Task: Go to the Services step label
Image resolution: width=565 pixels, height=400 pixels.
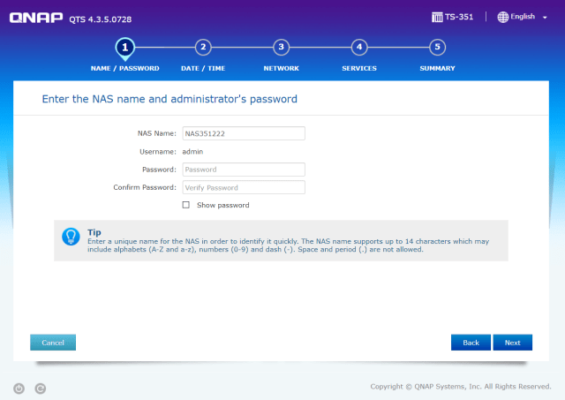Action: [x=359, y=68]
